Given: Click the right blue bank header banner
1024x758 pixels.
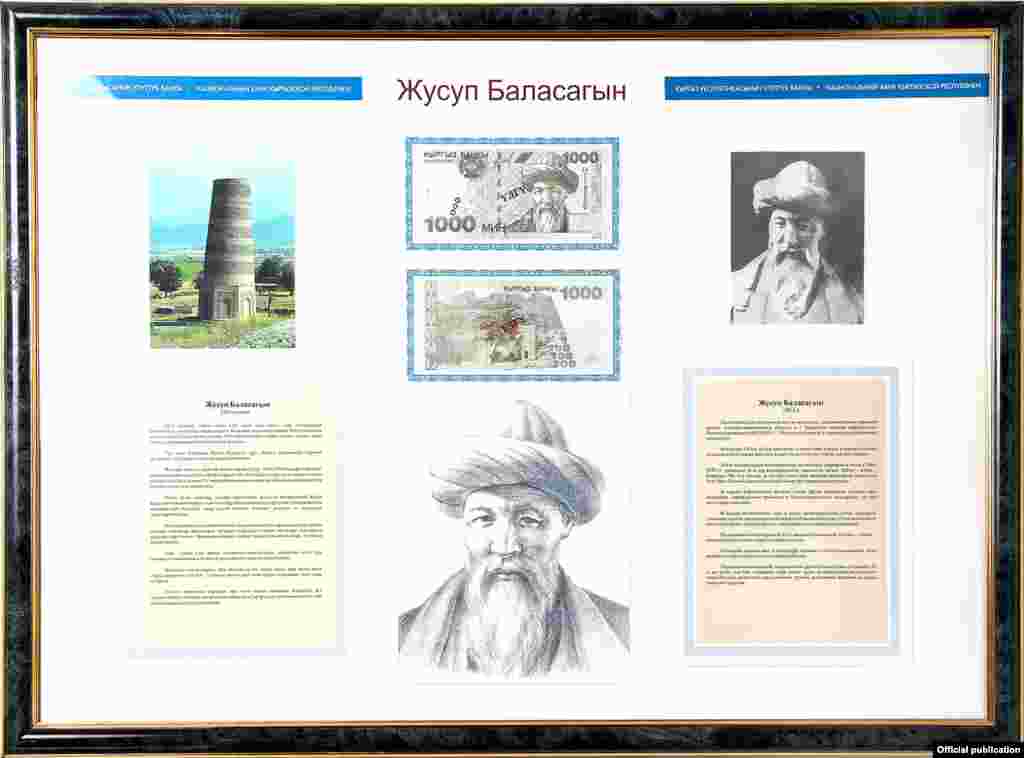Looking at the screenshot, I should pyautogui.click(x=826, y=88).
